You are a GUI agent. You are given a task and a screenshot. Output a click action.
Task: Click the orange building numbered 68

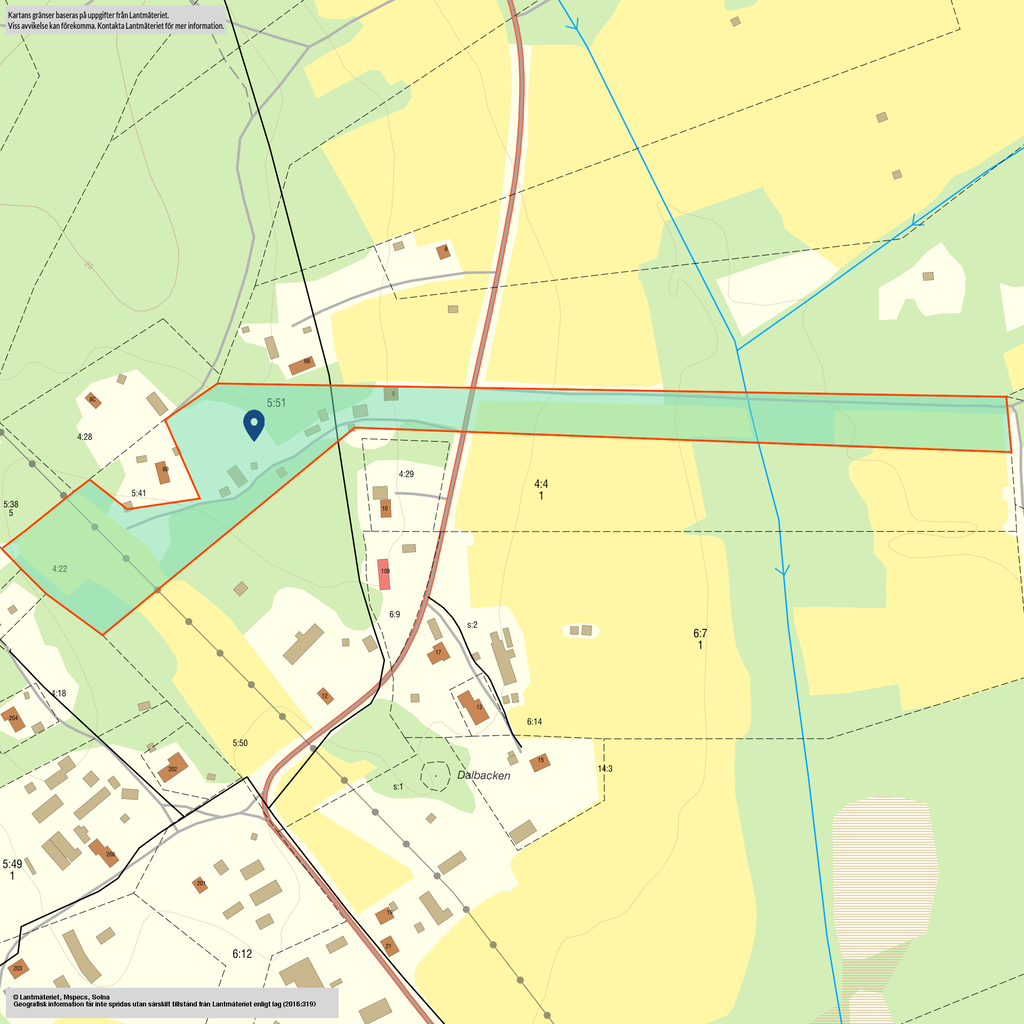pos(302,365)
